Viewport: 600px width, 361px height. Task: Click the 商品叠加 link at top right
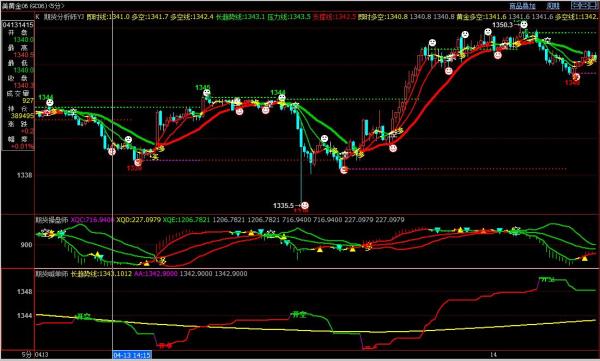[522, 6]
